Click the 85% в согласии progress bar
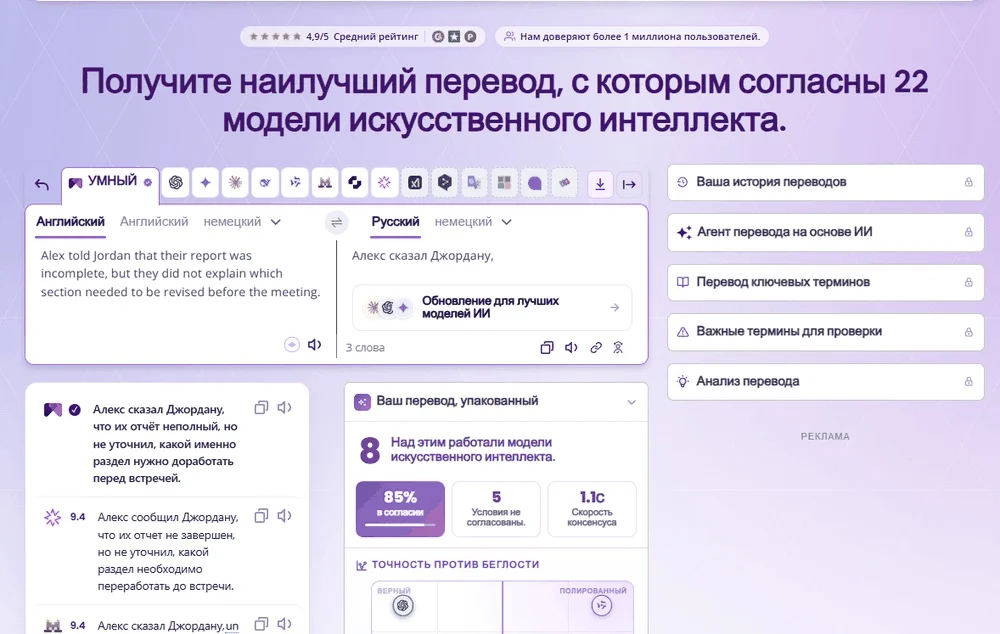 (400, 525)
